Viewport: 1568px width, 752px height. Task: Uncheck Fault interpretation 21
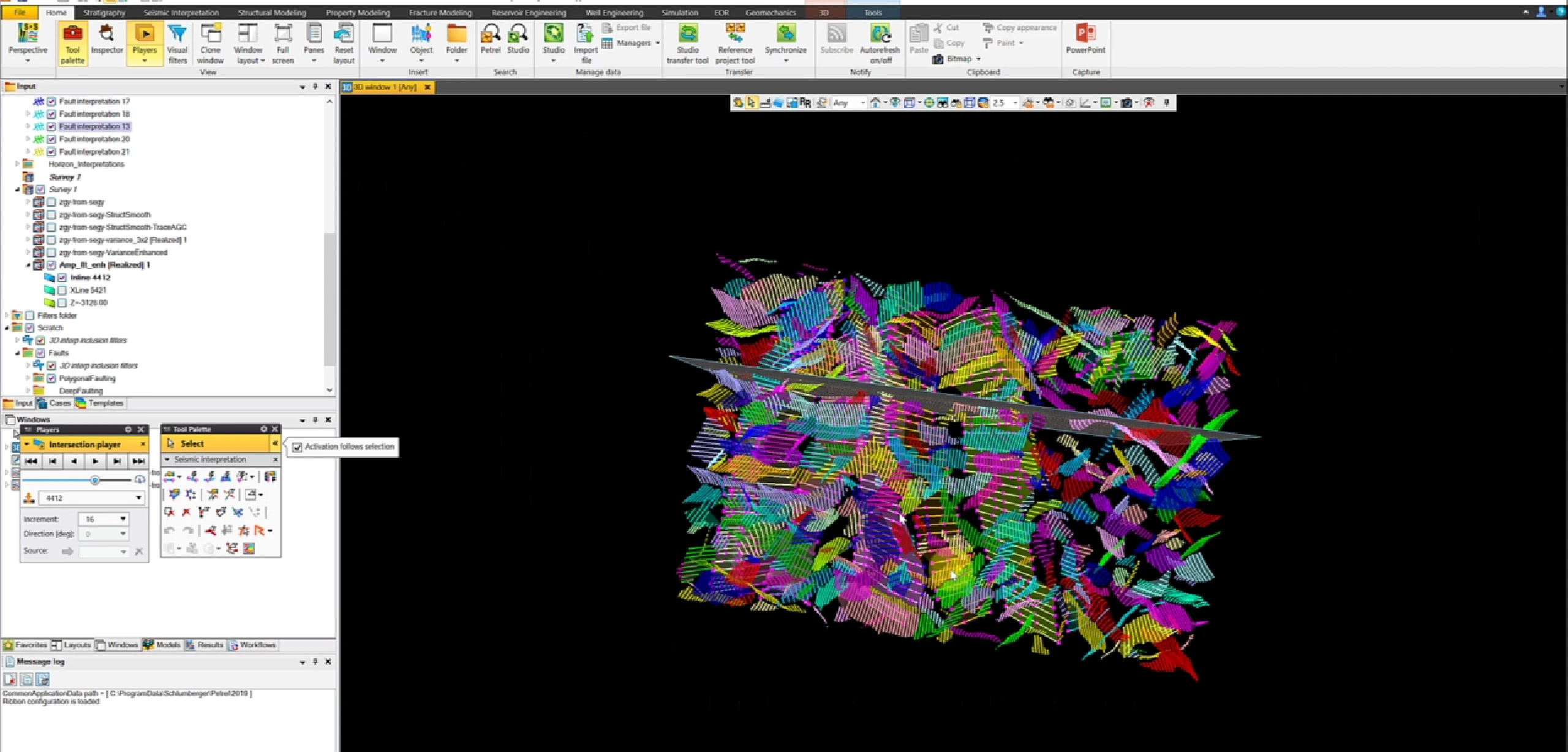(x=51, y=151)
